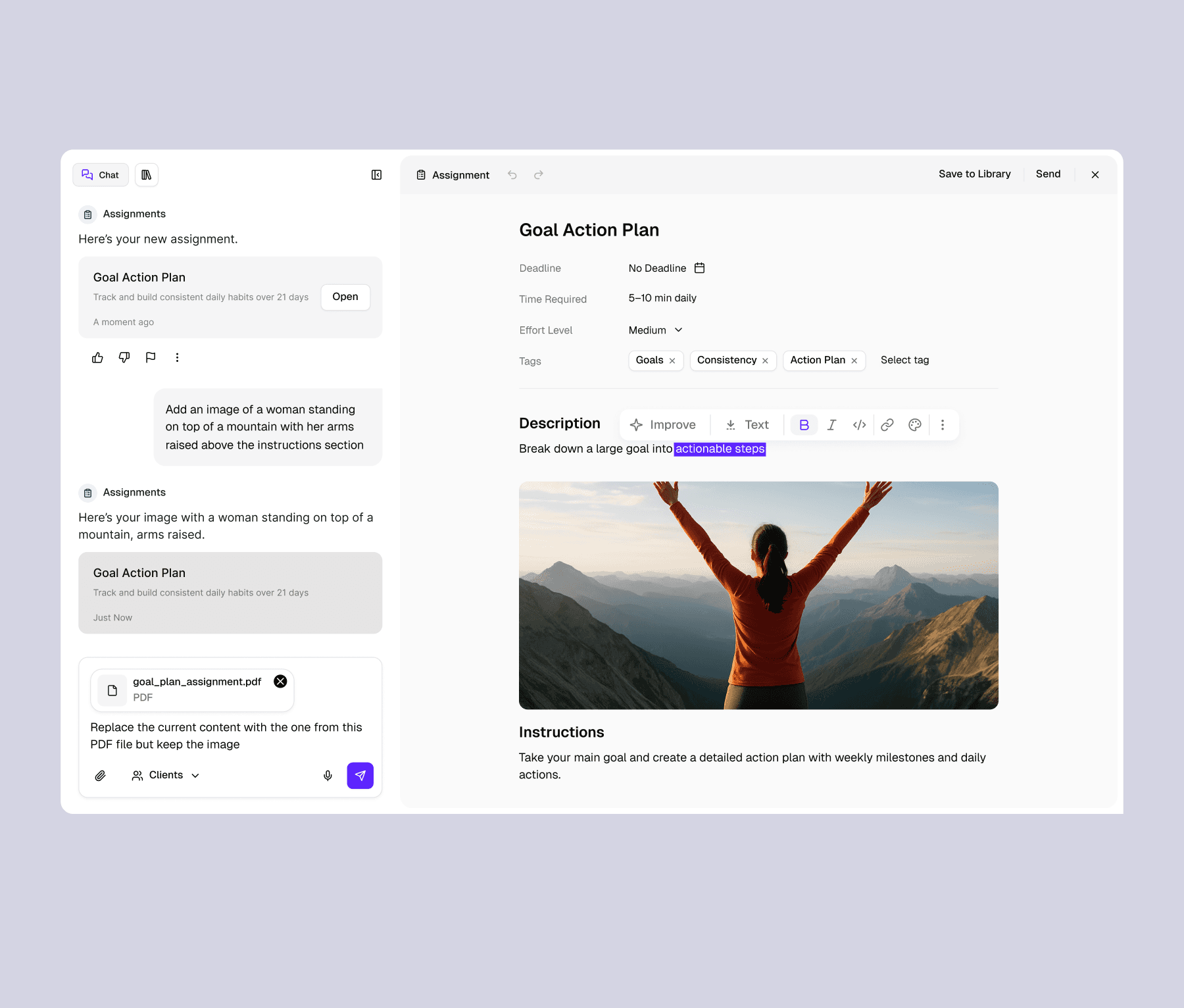Screen dimensions: 1184x1008
Task: Click the No Deadline value
Action: coord(657,268)
